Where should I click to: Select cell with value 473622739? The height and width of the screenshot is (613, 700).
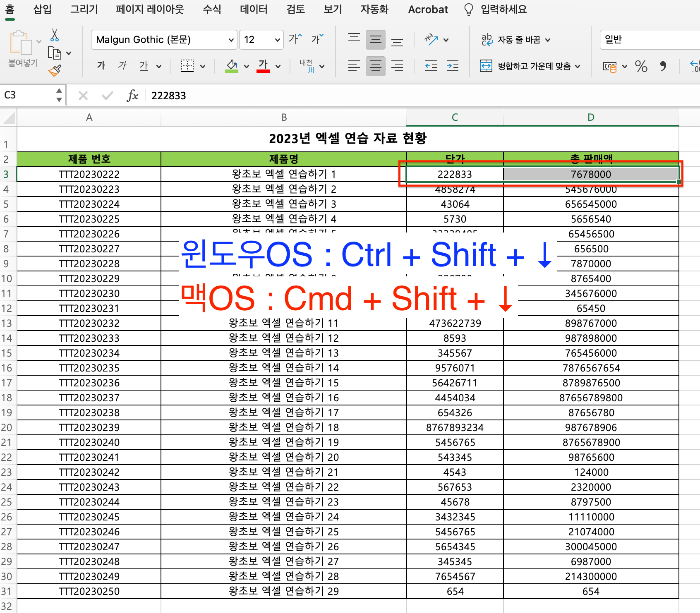pyautogui.click(x=455, y=323)
